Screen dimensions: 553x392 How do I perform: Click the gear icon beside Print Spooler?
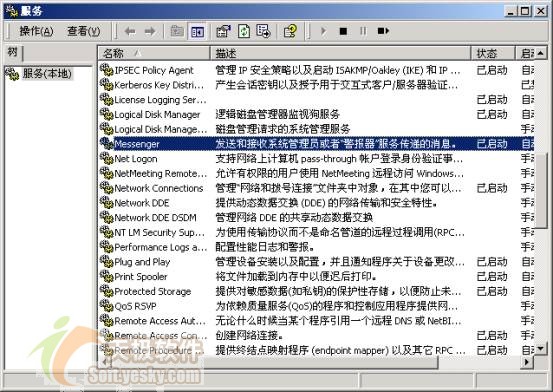click(x=106, y=276)
